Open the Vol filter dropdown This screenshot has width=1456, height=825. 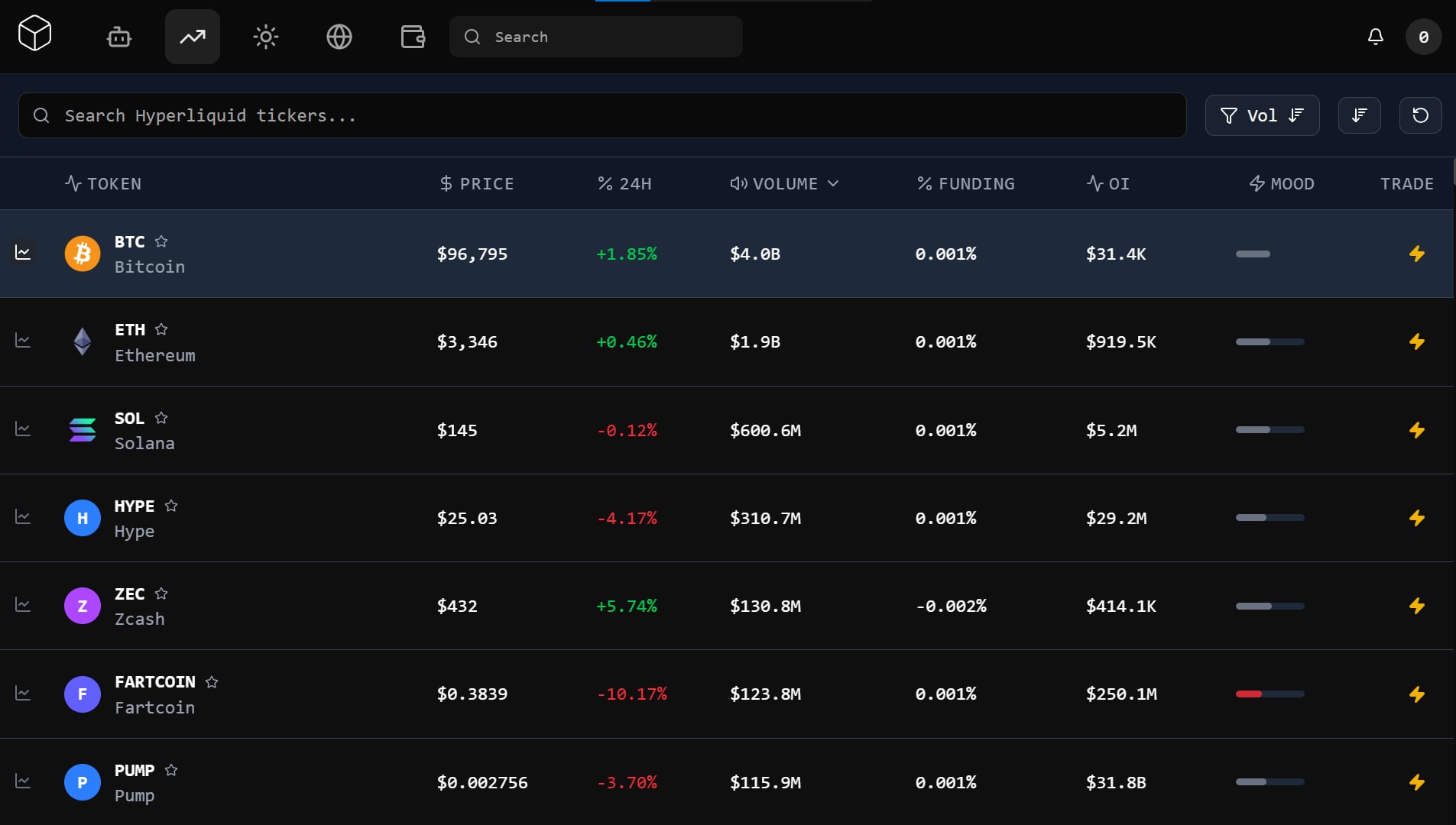coord(1262,115)
